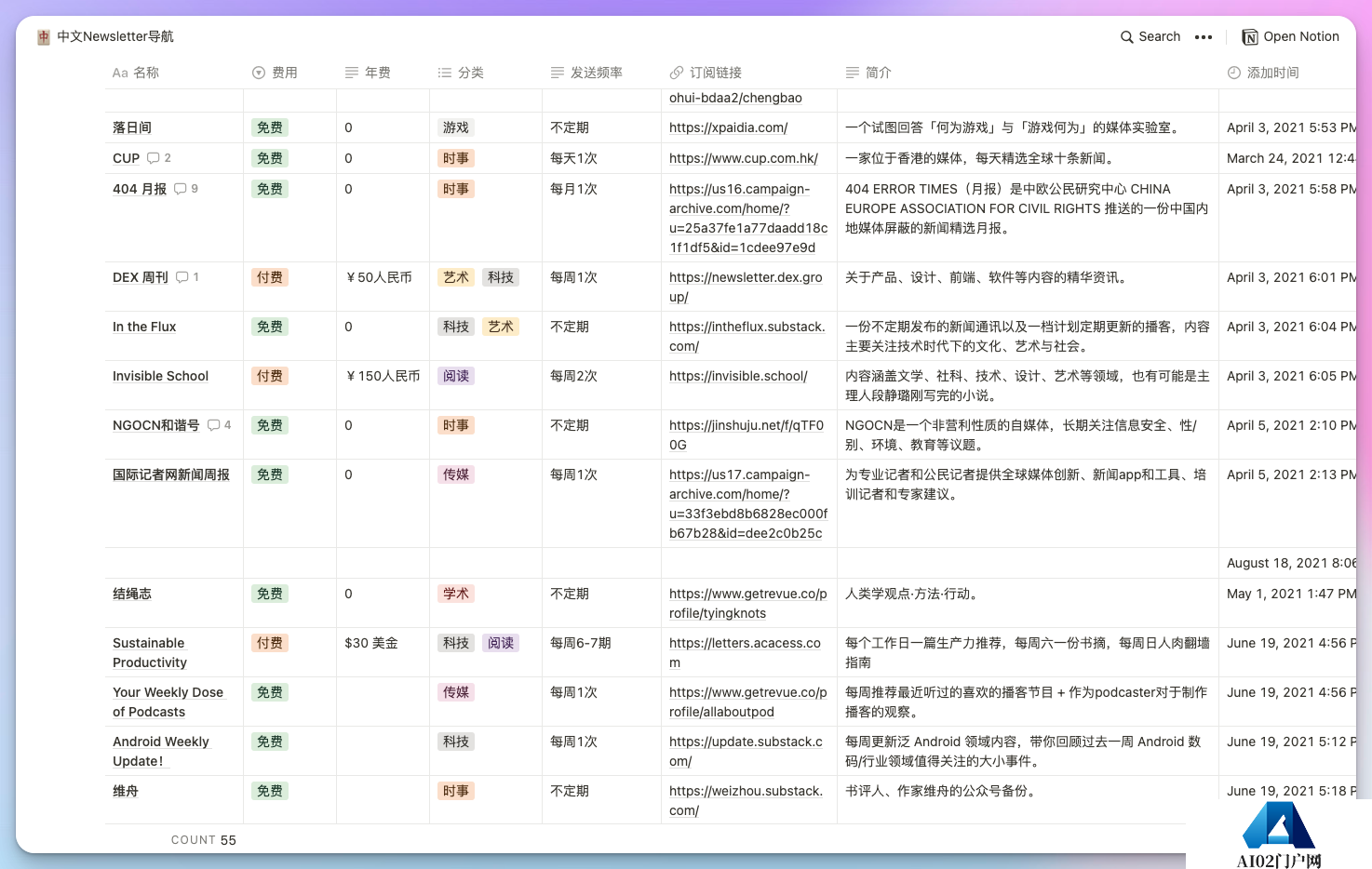Viewport: 1372px width, 869px height.
Task: Open the getrevue tyingknots profile link
Action: (x=748, y=604)
